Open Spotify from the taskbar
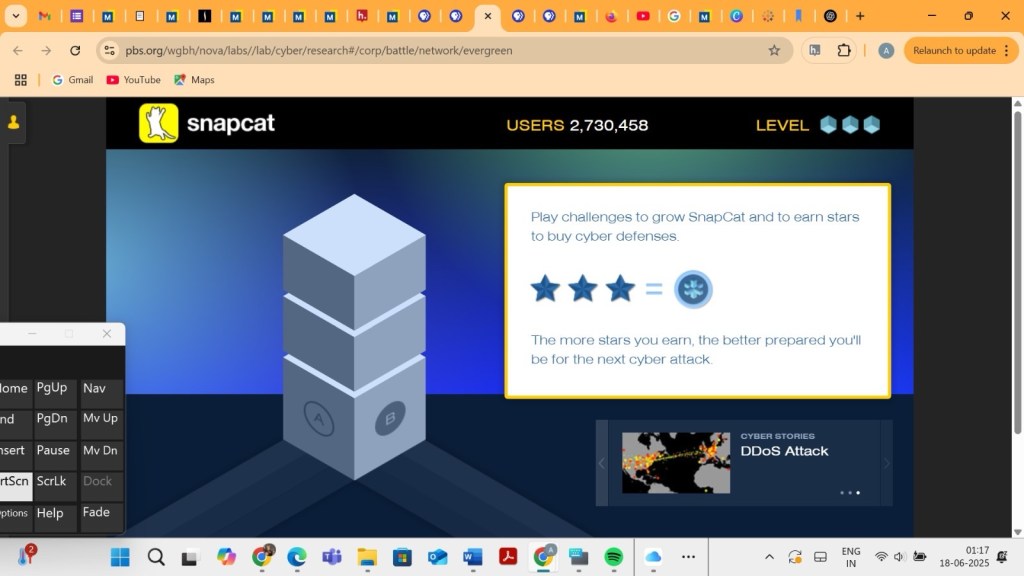This screenshot has width=1024, height=576. tap(614, 557)
